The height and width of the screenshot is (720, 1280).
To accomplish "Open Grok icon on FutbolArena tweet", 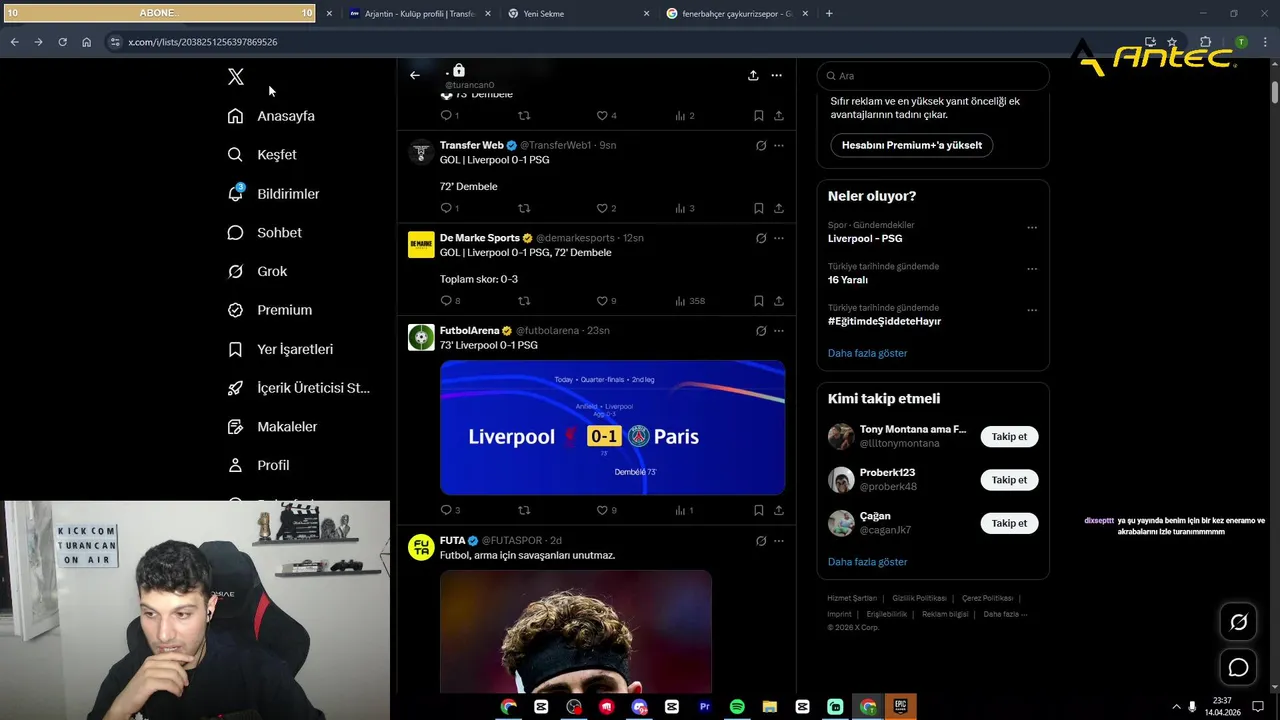I will pos(761,331).
